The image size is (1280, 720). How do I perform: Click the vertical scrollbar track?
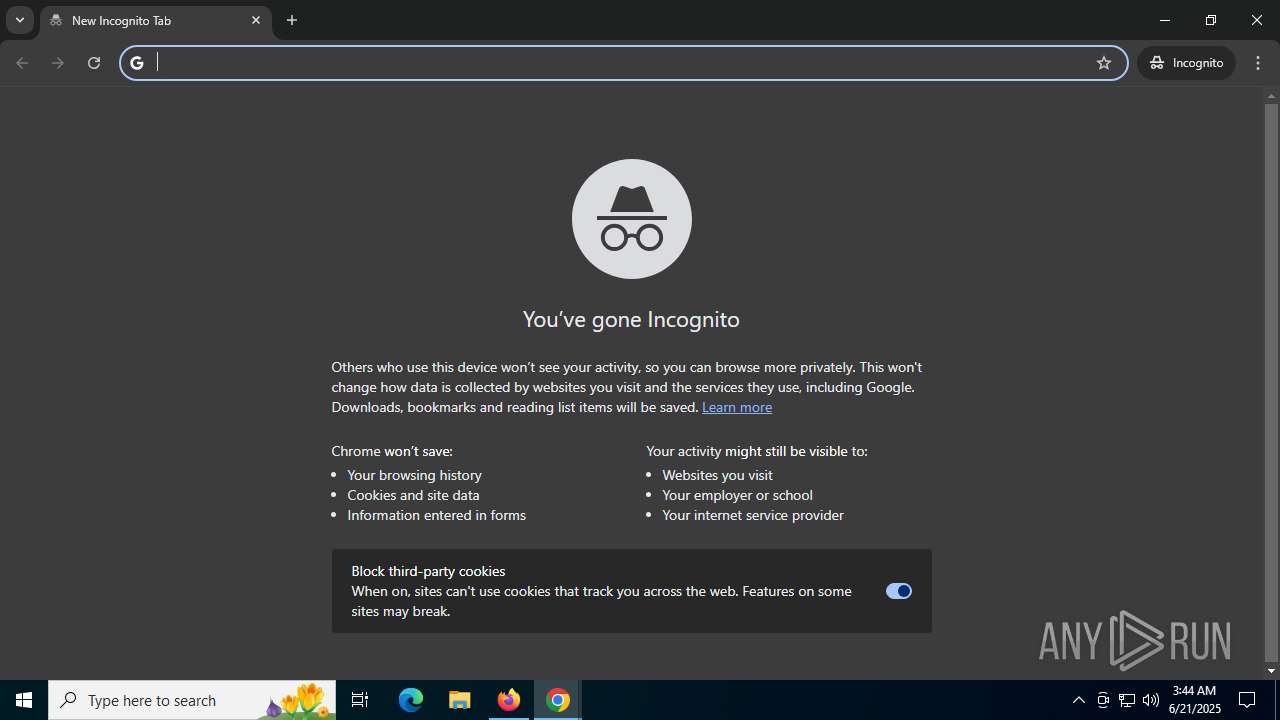pos(1271,384)
